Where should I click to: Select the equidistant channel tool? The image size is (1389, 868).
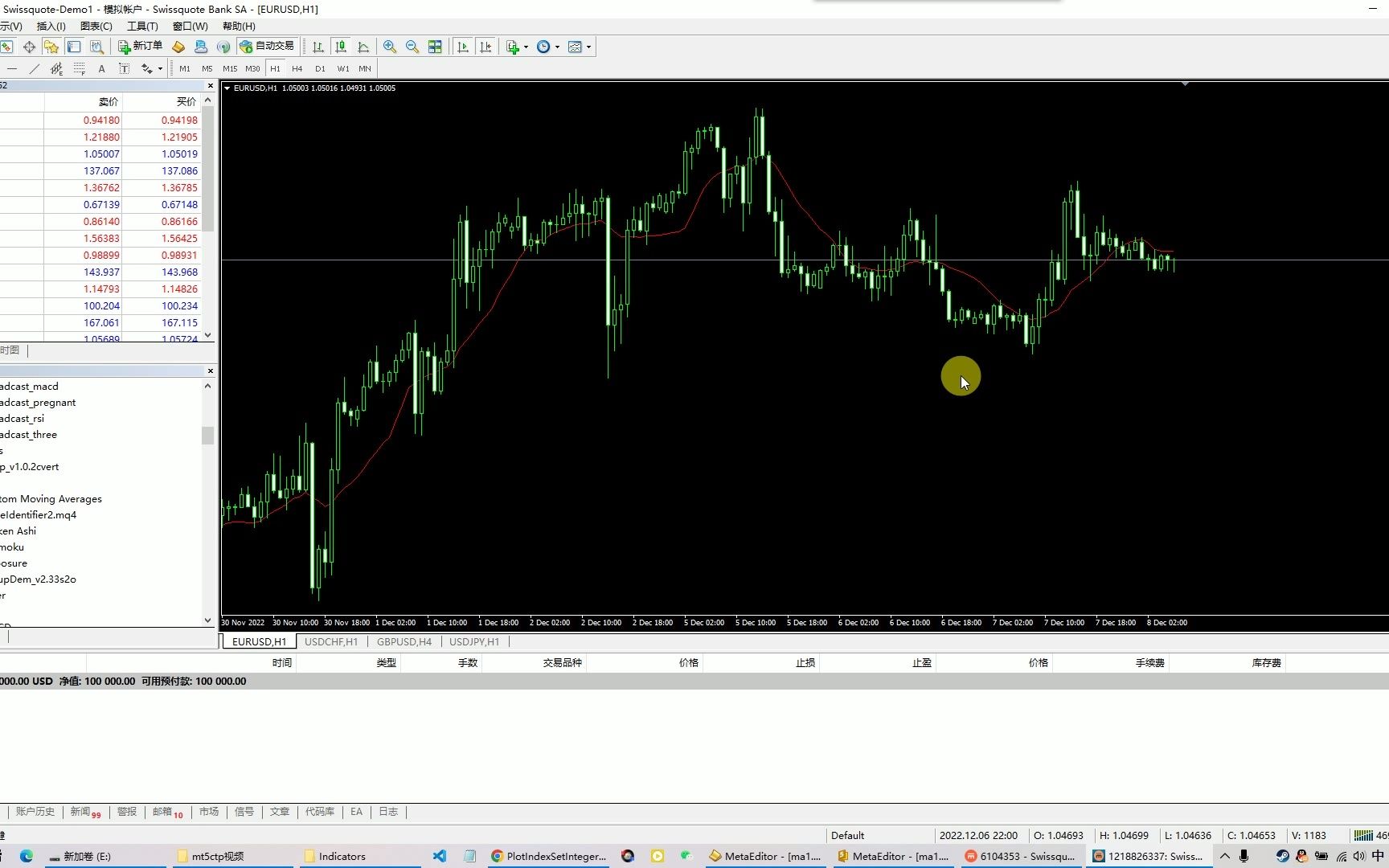coord(56,68)
